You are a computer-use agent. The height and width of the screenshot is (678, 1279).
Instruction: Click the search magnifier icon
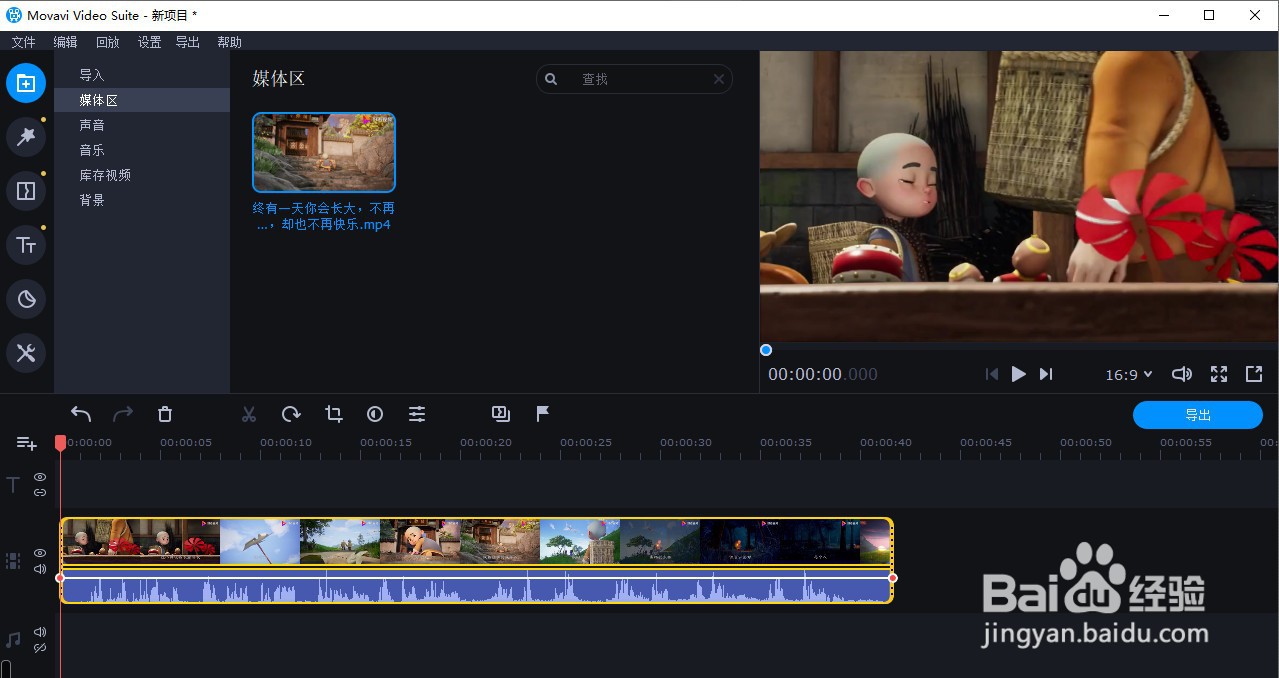pos(551,79)
